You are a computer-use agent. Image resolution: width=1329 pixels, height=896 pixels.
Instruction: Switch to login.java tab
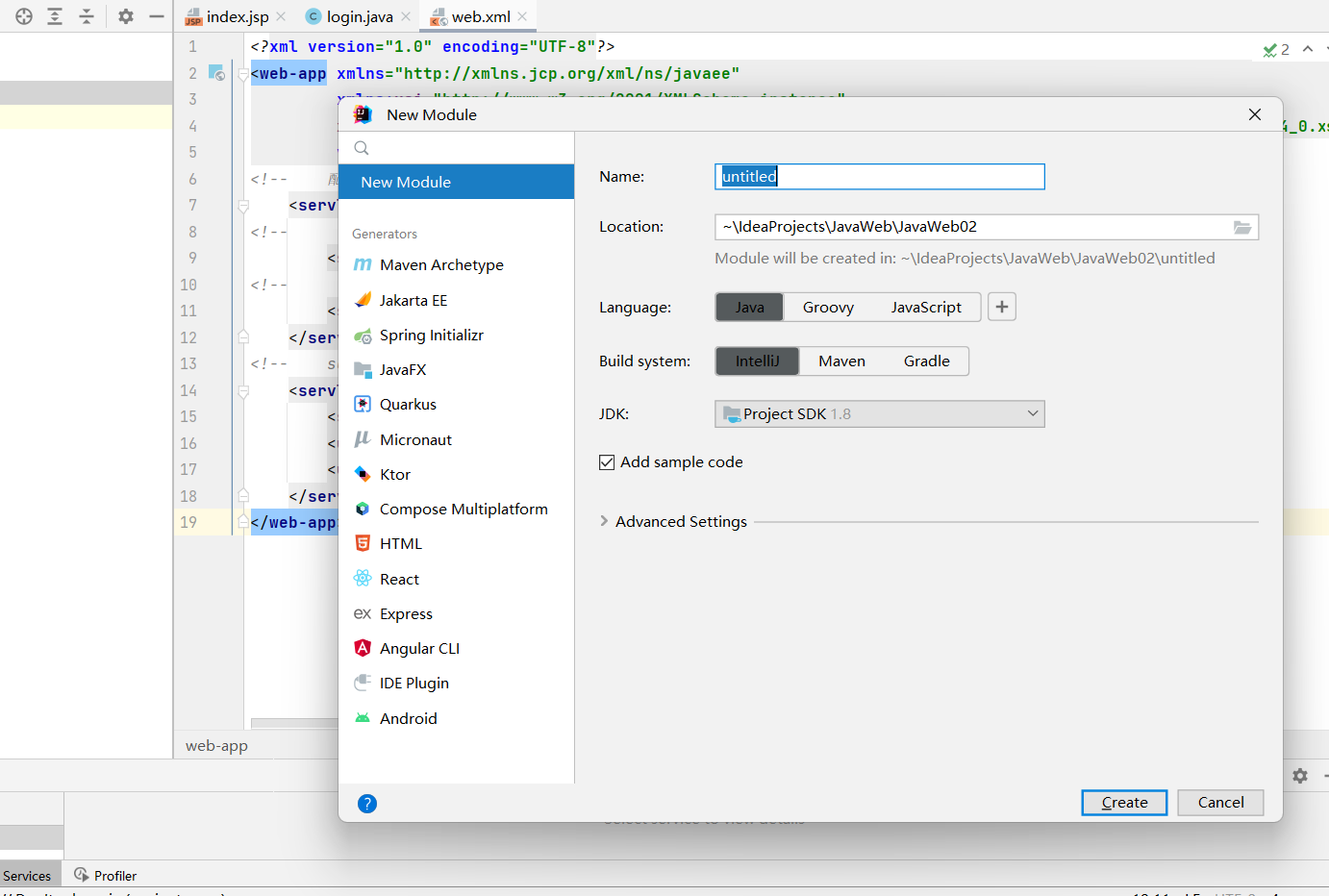coord(360,16)
